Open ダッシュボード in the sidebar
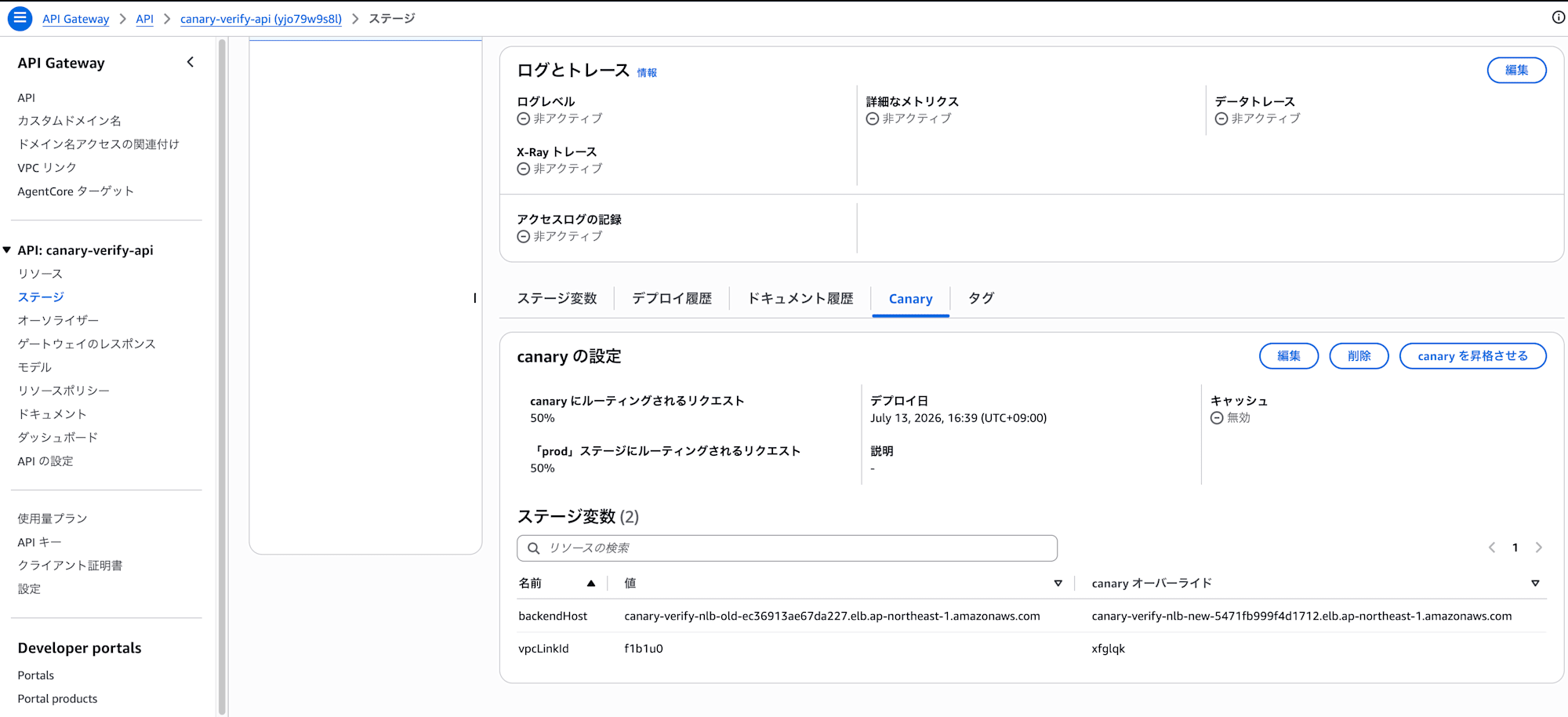The image size is (1568, 717). 58,438
